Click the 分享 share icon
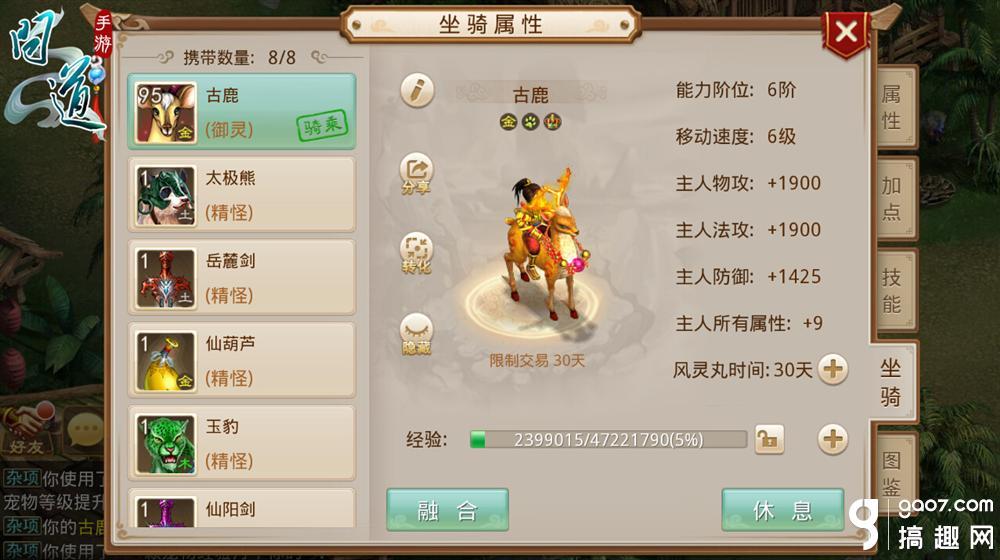Screen dimensions: 1000x560 point(416,173)
